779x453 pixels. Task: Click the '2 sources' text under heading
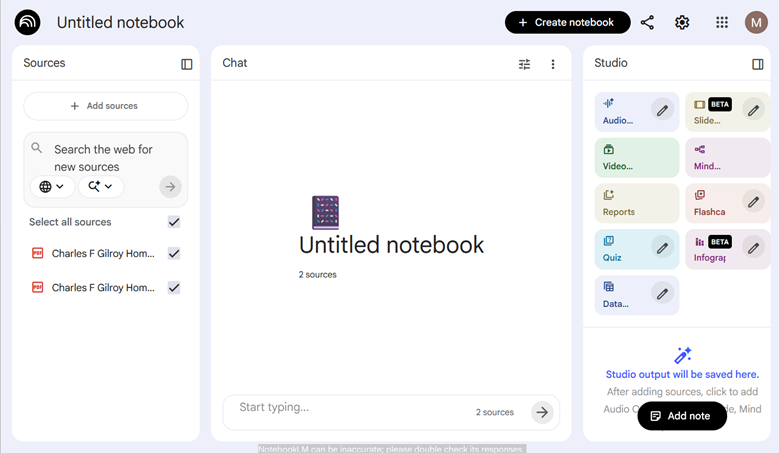[x=317, y=275]
